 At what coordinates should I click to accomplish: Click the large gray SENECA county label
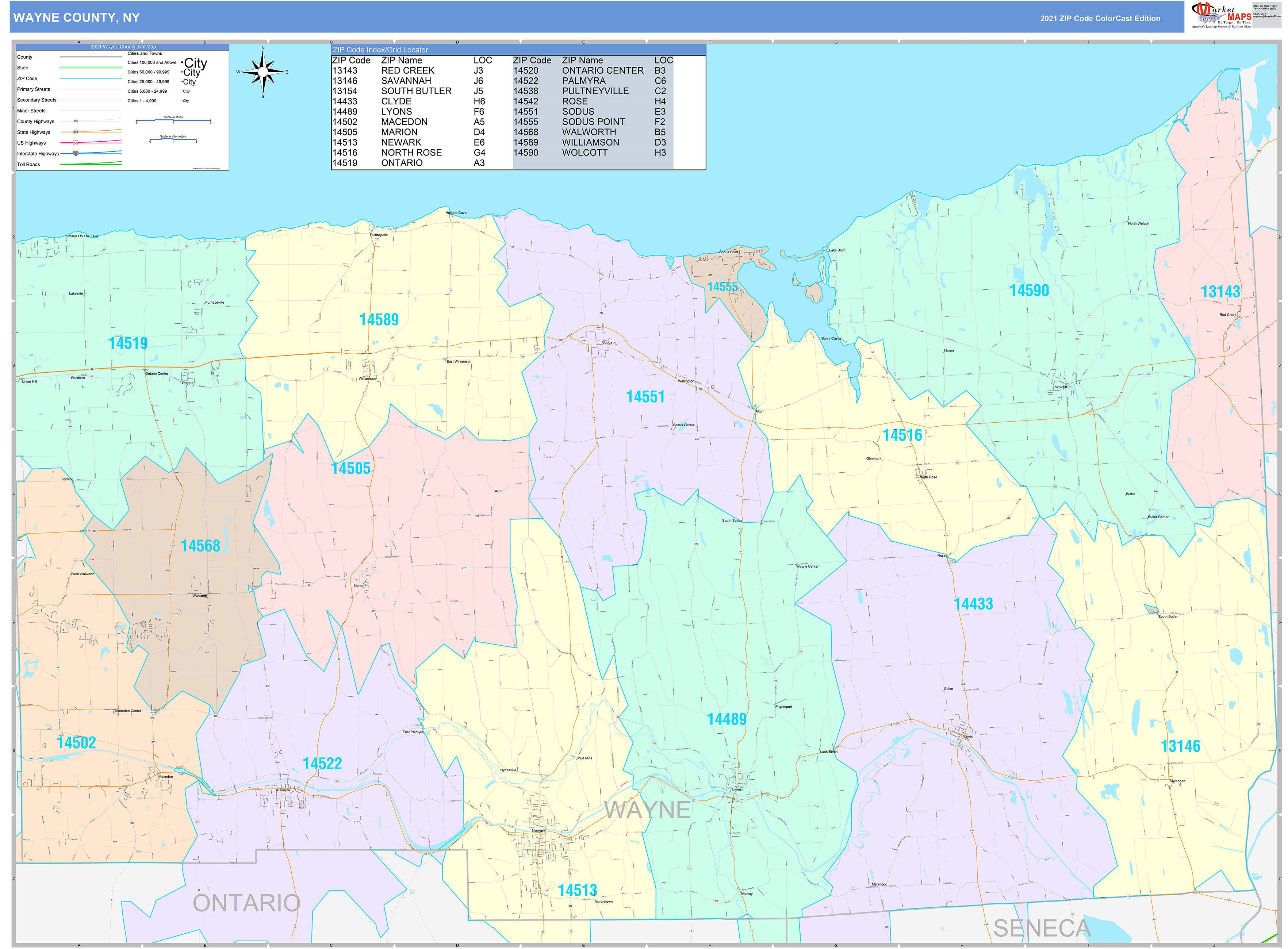coord(1042,928)
